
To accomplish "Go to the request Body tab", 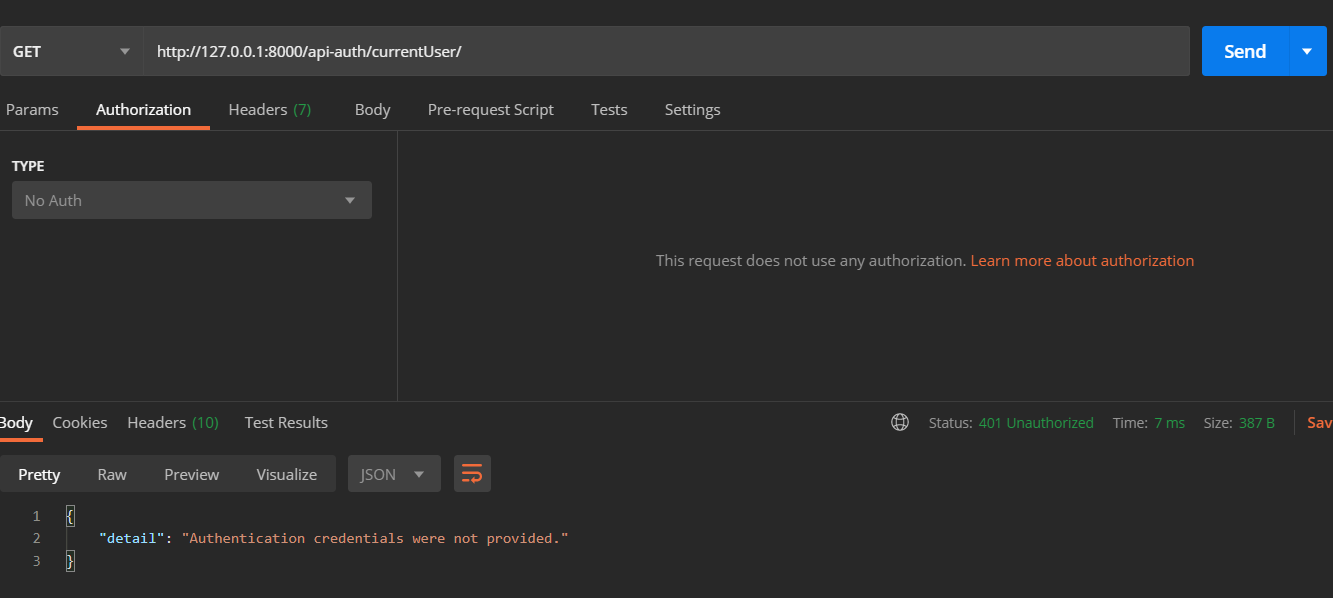I will click(372, 110).
